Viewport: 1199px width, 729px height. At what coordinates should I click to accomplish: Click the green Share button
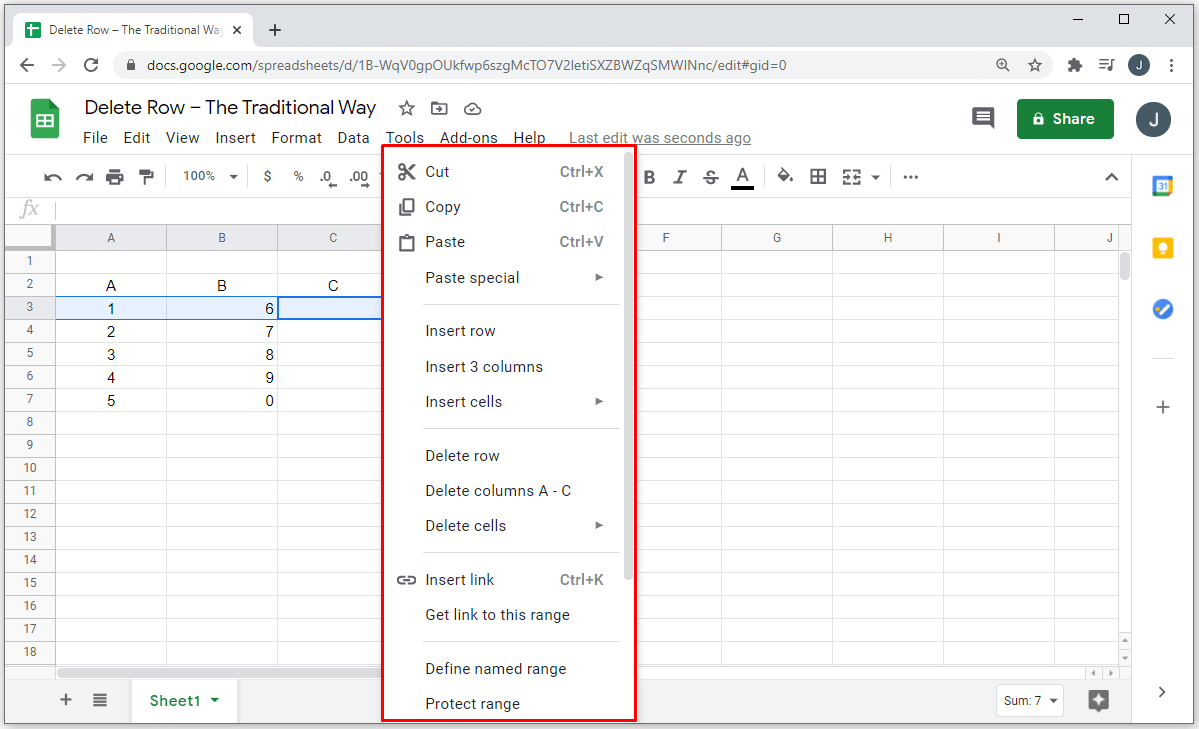point(1064,119)
